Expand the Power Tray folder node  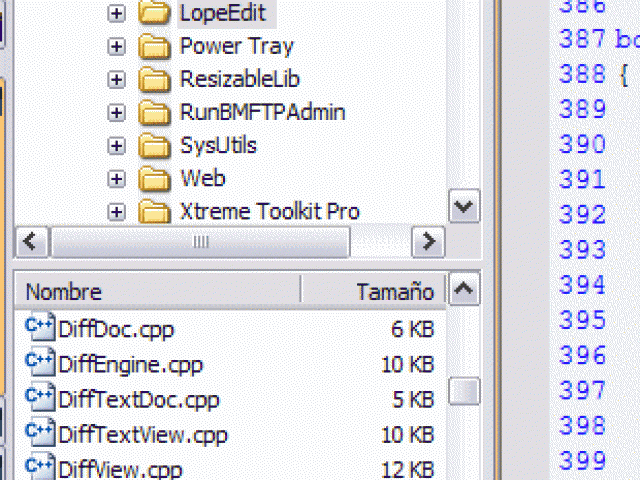click(116, 47)
